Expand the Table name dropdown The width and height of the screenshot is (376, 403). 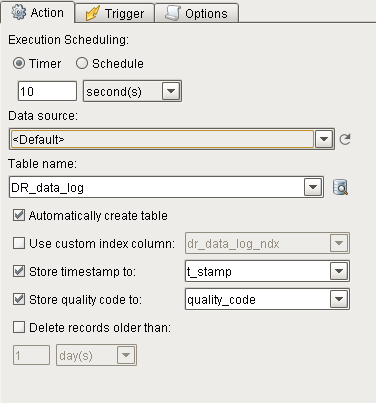[313, 187]
